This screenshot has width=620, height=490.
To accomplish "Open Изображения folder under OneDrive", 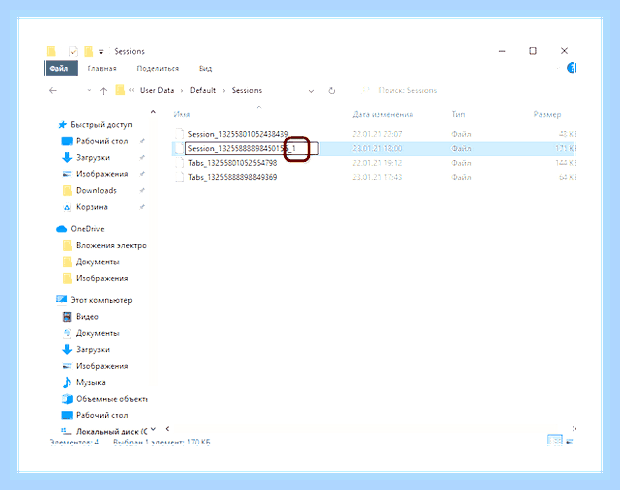I will [102, 278].
